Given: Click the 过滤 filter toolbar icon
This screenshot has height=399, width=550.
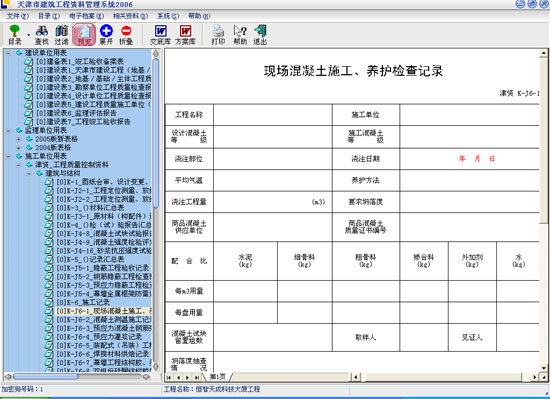Looking at the screenshot, I should coord(61,35).
